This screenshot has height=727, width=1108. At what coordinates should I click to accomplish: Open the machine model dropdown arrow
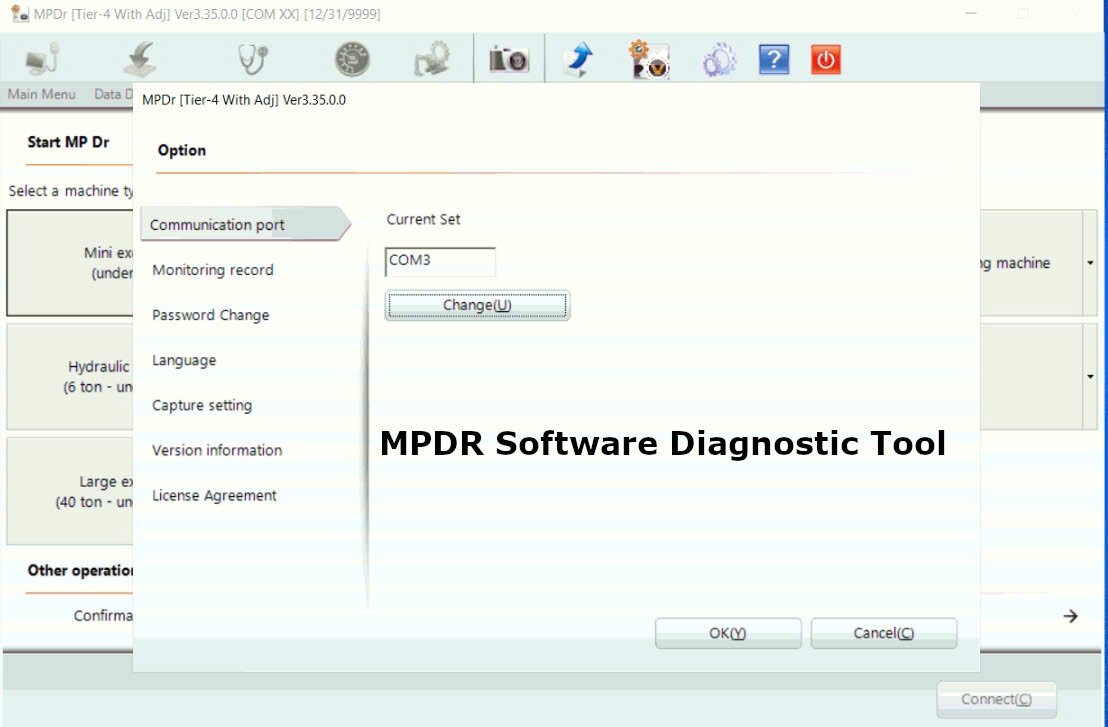pos(1090,263)
